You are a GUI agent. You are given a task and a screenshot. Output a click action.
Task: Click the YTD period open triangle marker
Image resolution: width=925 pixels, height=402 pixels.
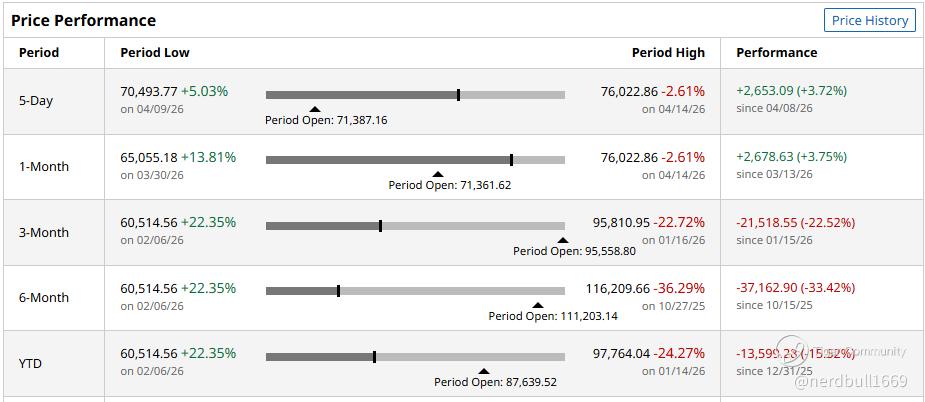tap(483, 371)
